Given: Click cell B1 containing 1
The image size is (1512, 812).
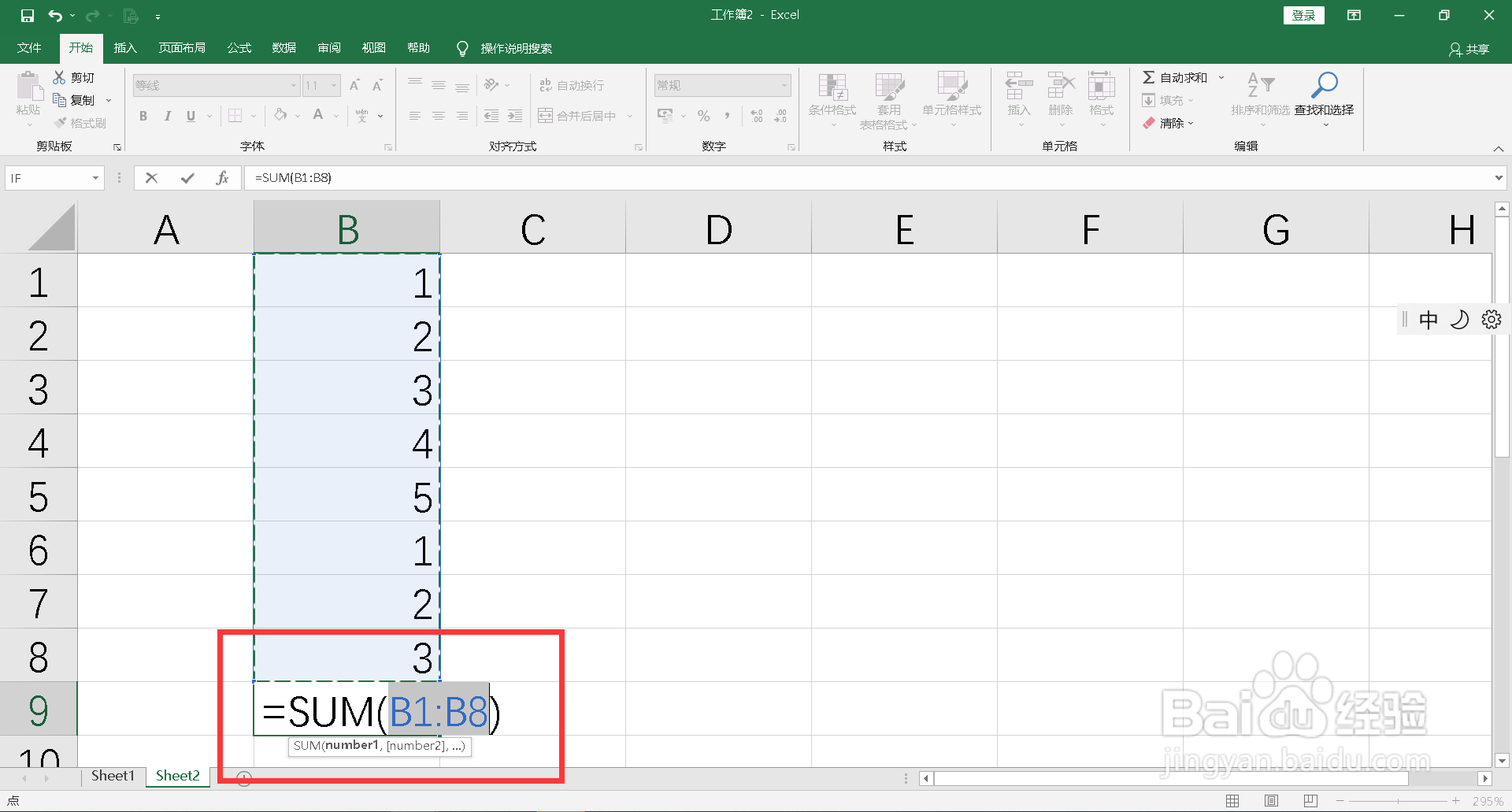Looking at the screenshot, I should tap(346, 281).
